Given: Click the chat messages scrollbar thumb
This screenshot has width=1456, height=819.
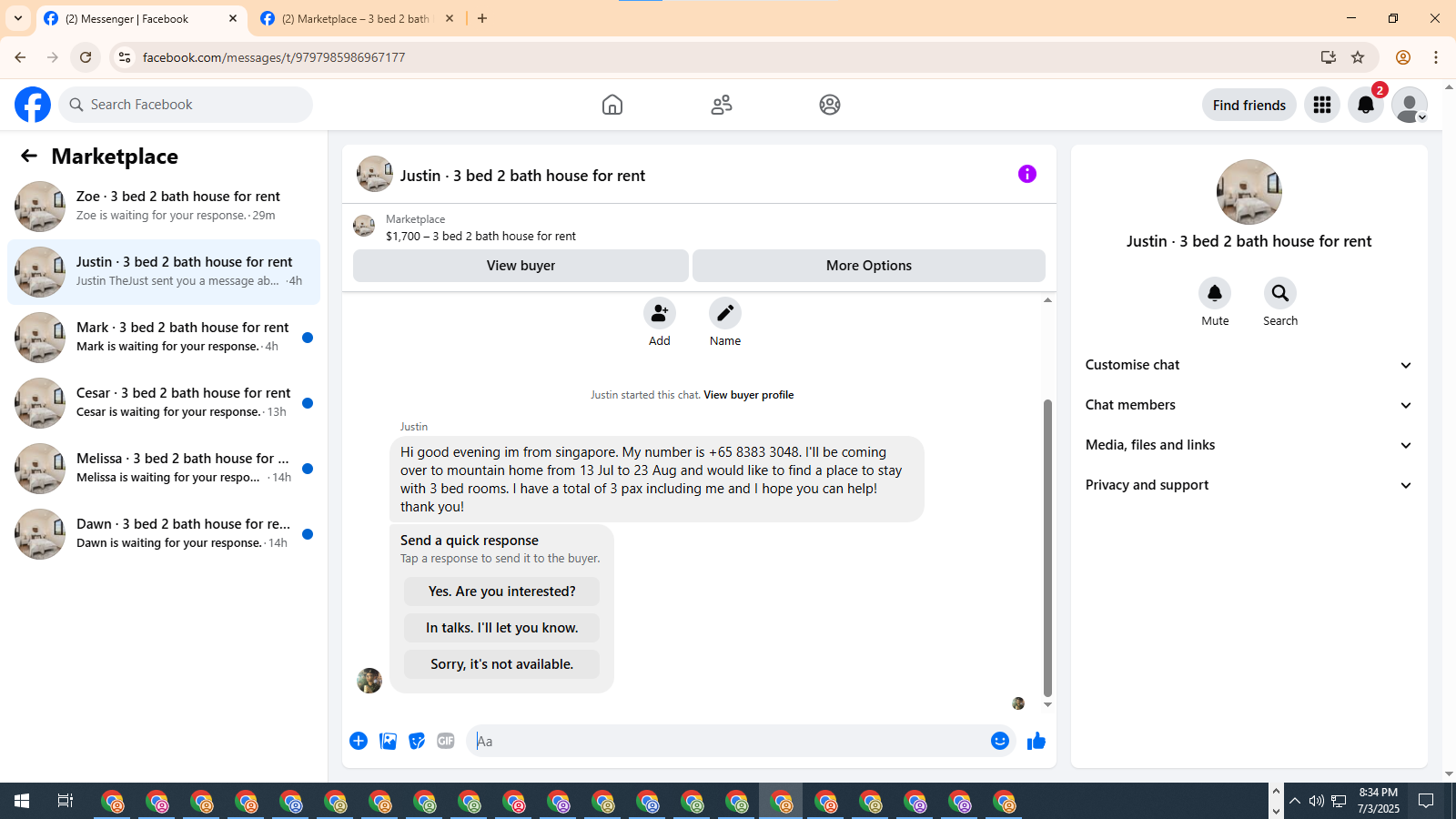Looking at the screenshot, I should point(1047,548).
